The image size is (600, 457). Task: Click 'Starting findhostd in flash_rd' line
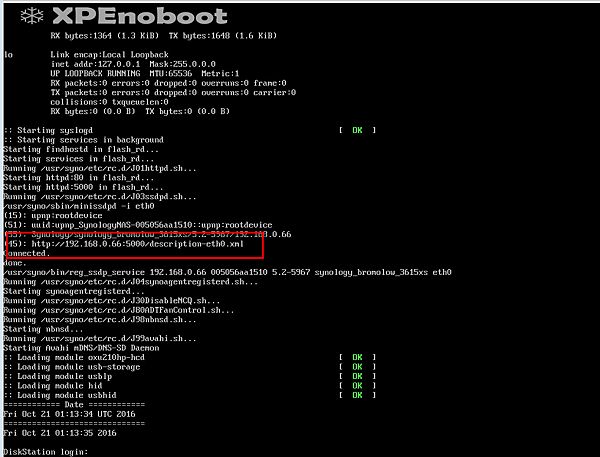click(x=81, y=150)
